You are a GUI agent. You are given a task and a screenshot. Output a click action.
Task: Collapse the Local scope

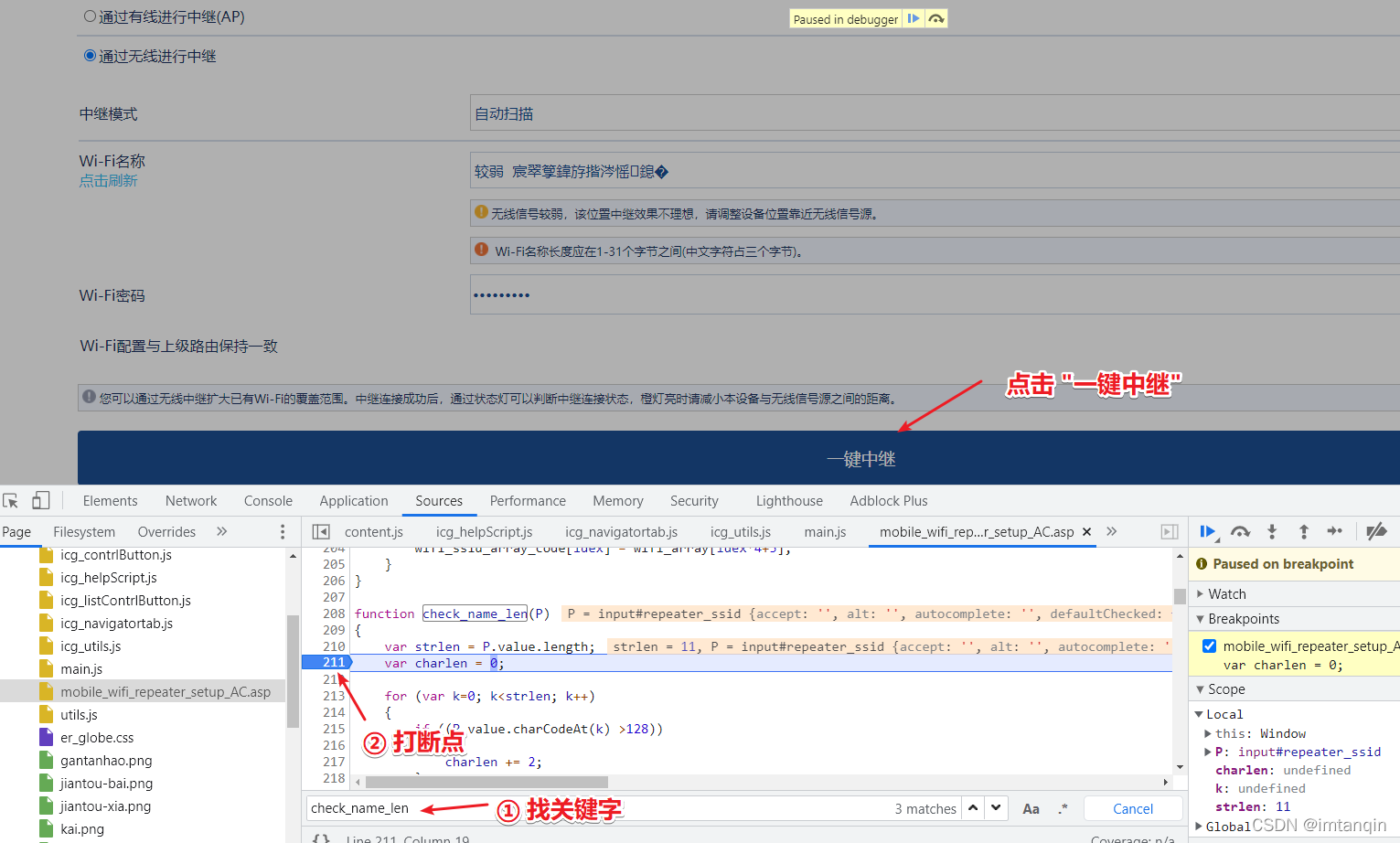coord(1199,714)
